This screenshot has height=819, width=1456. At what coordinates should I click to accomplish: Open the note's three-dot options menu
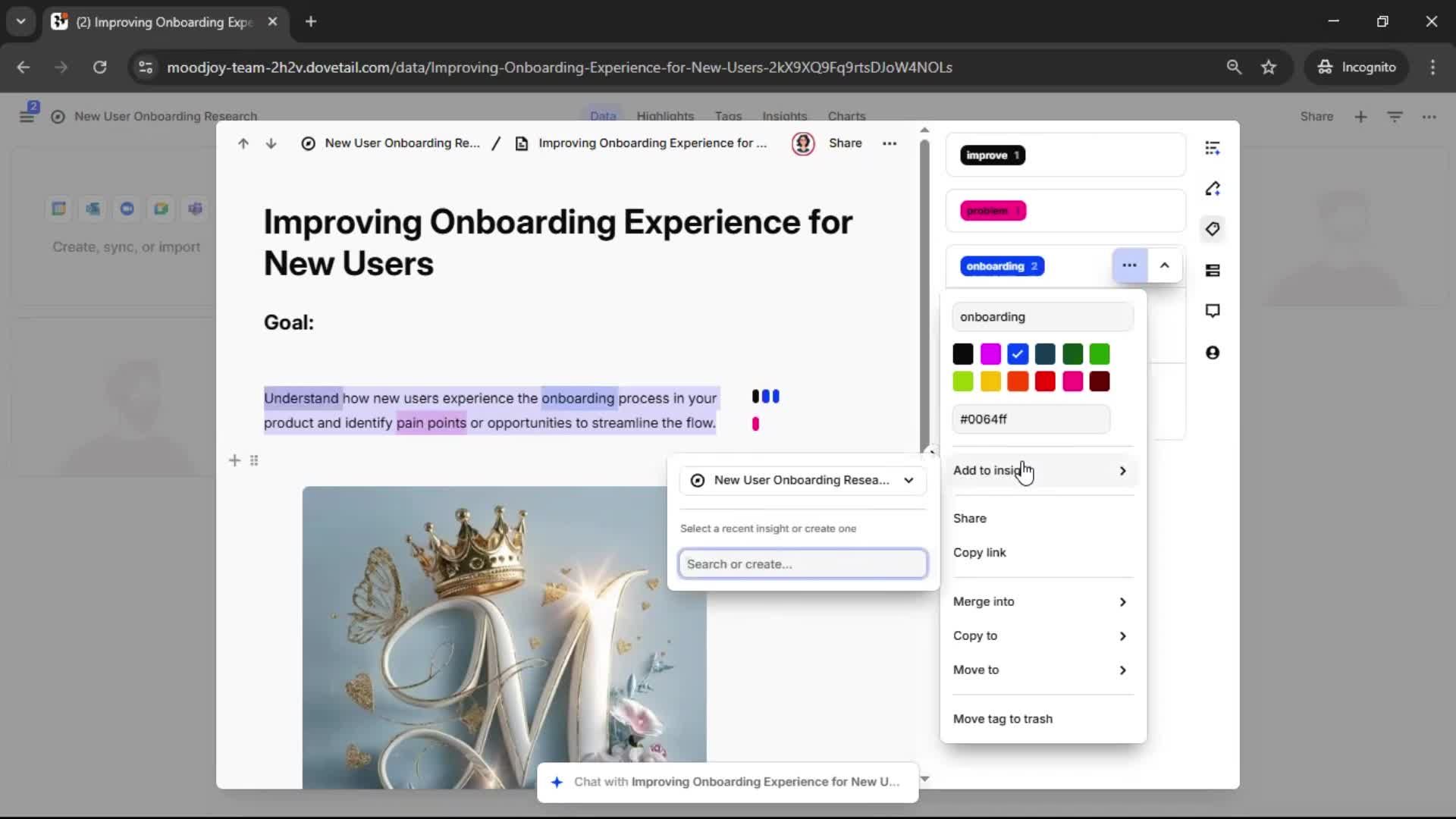pyautogui.click(x=890, y=143)
